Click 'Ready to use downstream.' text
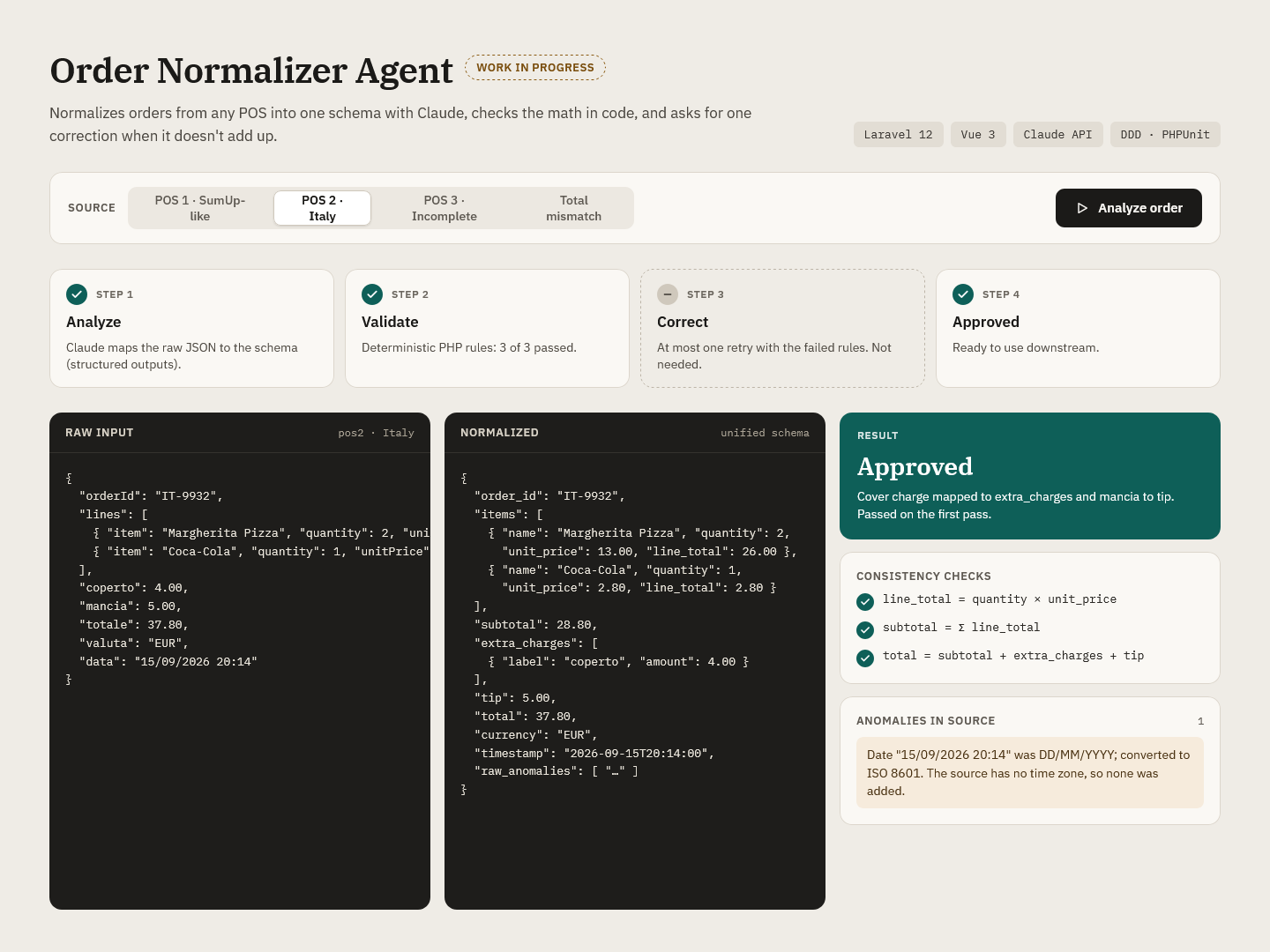 click(x=1026, y=347)
